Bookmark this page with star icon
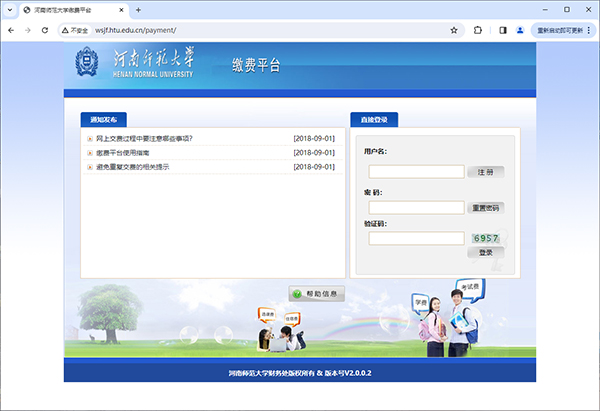 (x=453, y=30)
